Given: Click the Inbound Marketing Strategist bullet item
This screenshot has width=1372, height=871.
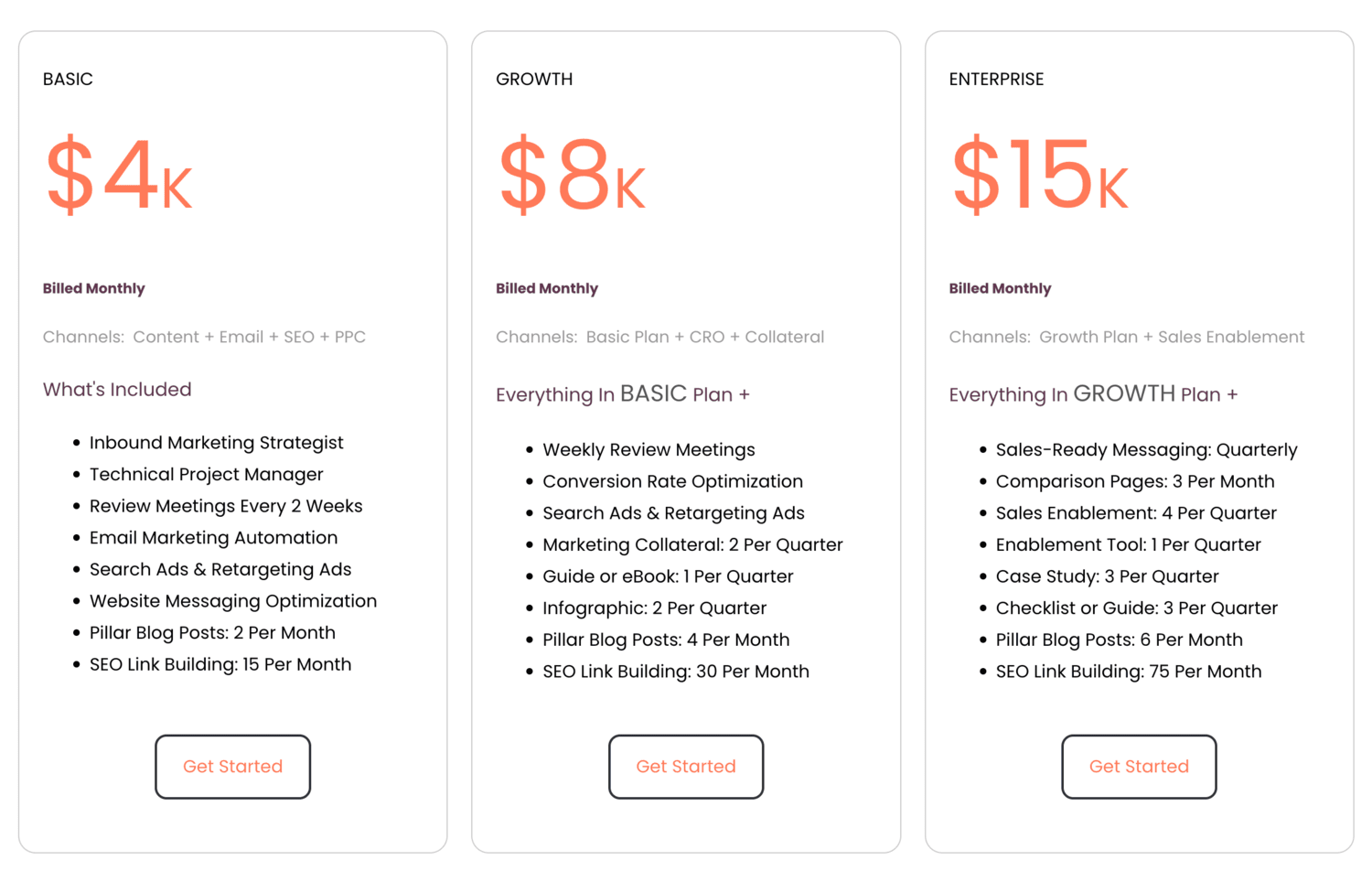Looking at the screenshot, I should 216,442.
